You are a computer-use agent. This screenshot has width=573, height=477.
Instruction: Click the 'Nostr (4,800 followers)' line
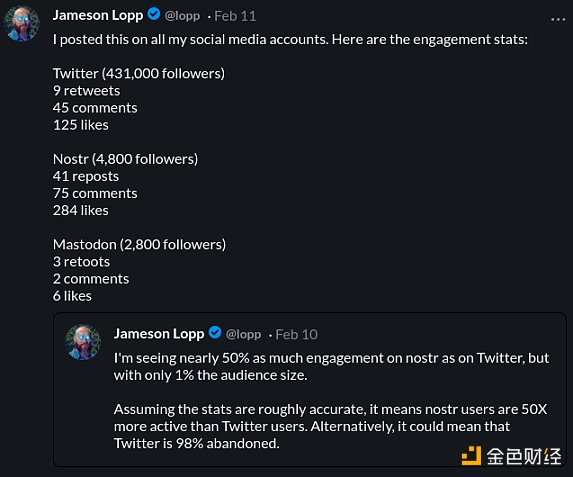point(125,159)
